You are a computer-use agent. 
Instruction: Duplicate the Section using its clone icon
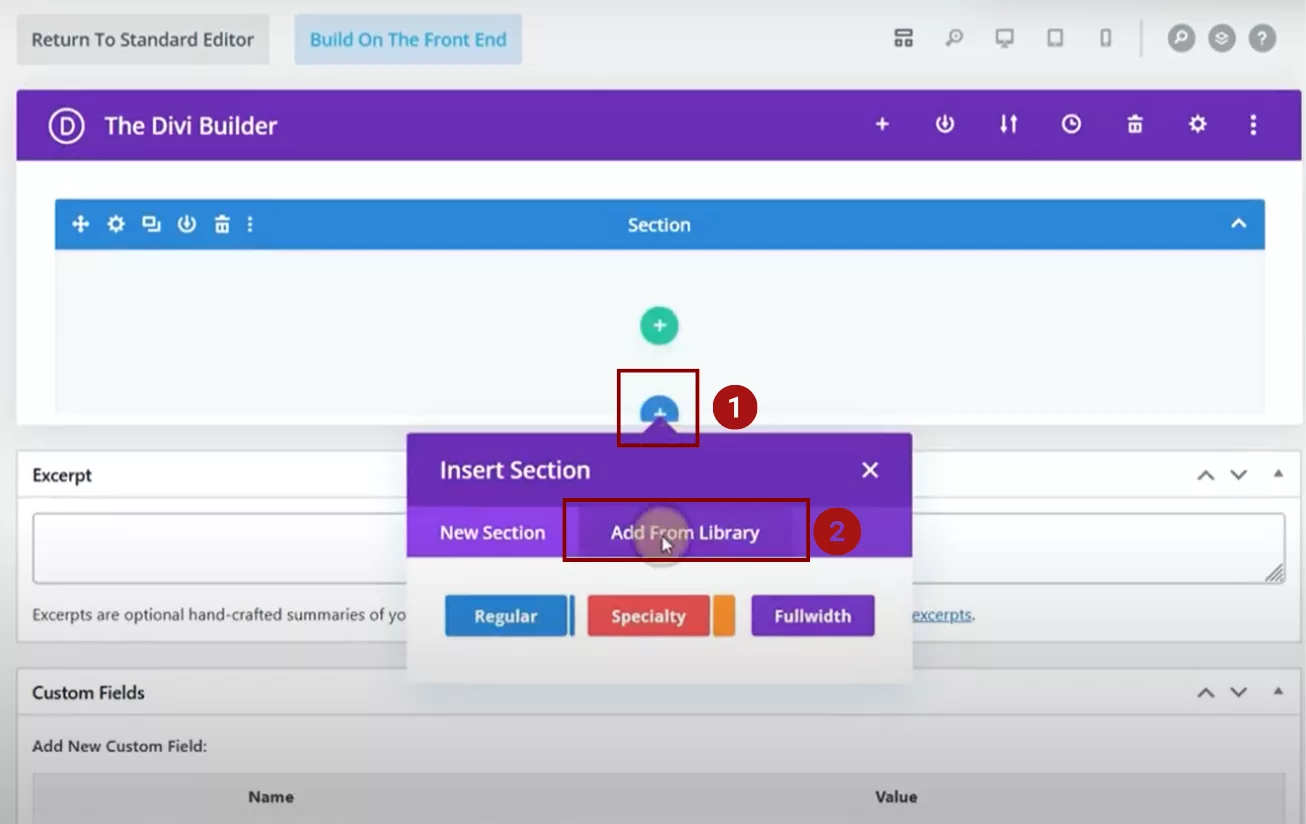point(151,224)
